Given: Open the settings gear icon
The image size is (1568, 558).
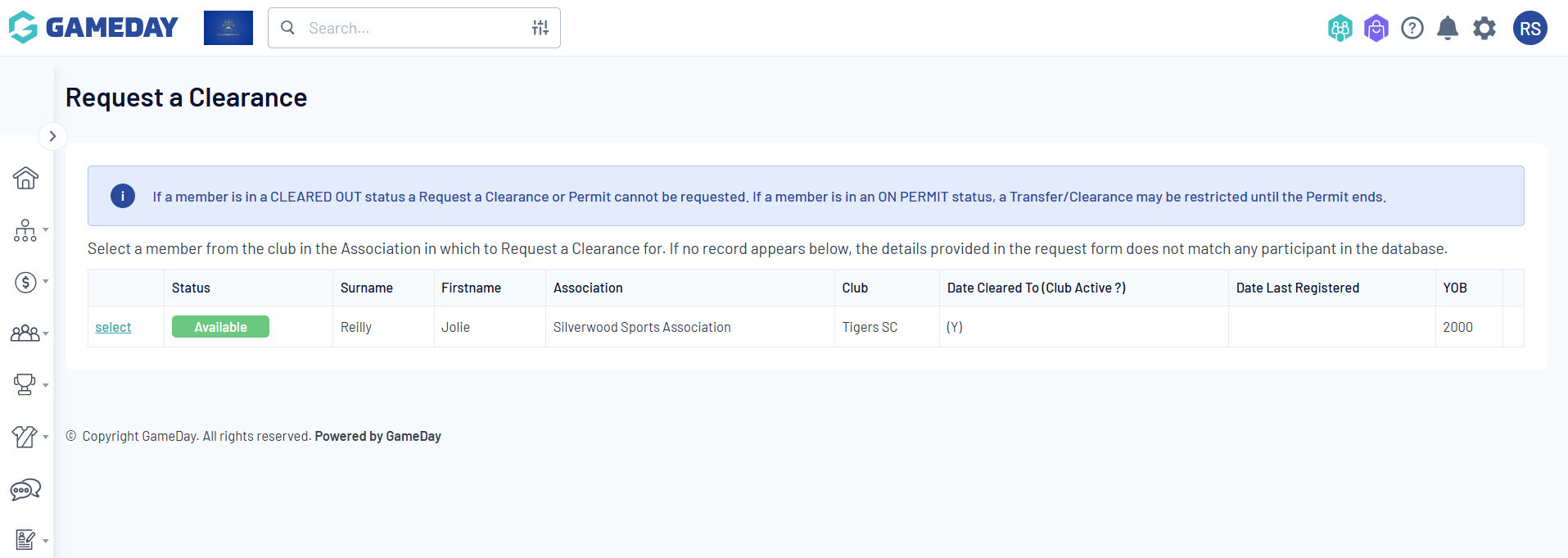Looking at the screenshot, I should click(x=1484, y=29).
